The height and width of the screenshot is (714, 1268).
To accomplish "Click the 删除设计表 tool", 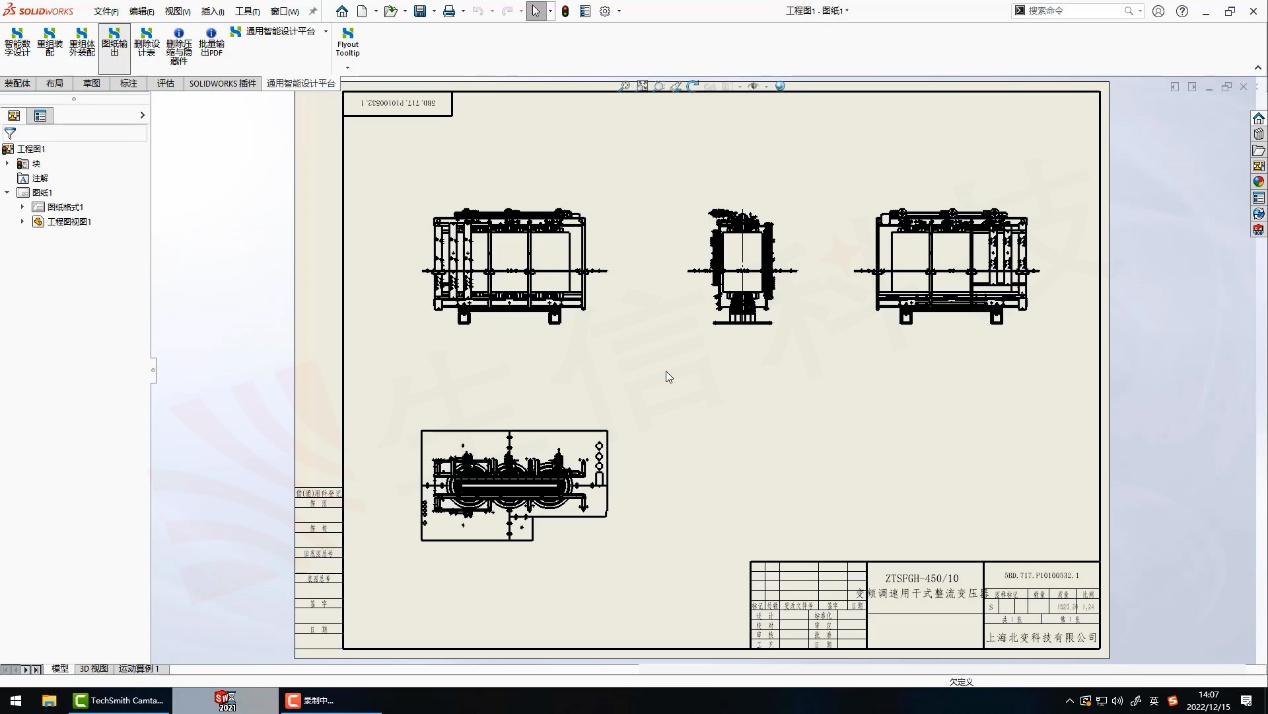I will tap(146, 42).
